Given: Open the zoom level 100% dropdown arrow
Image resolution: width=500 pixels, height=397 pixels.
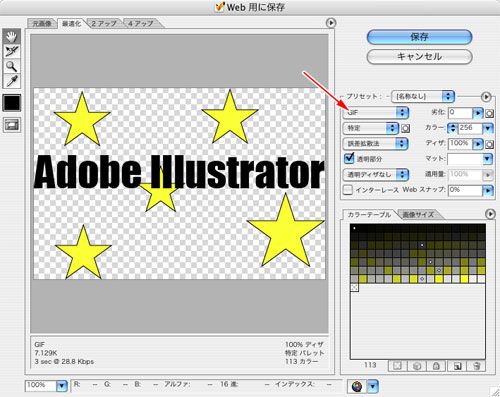Looking at the screenshot, I should pos(62,386).
